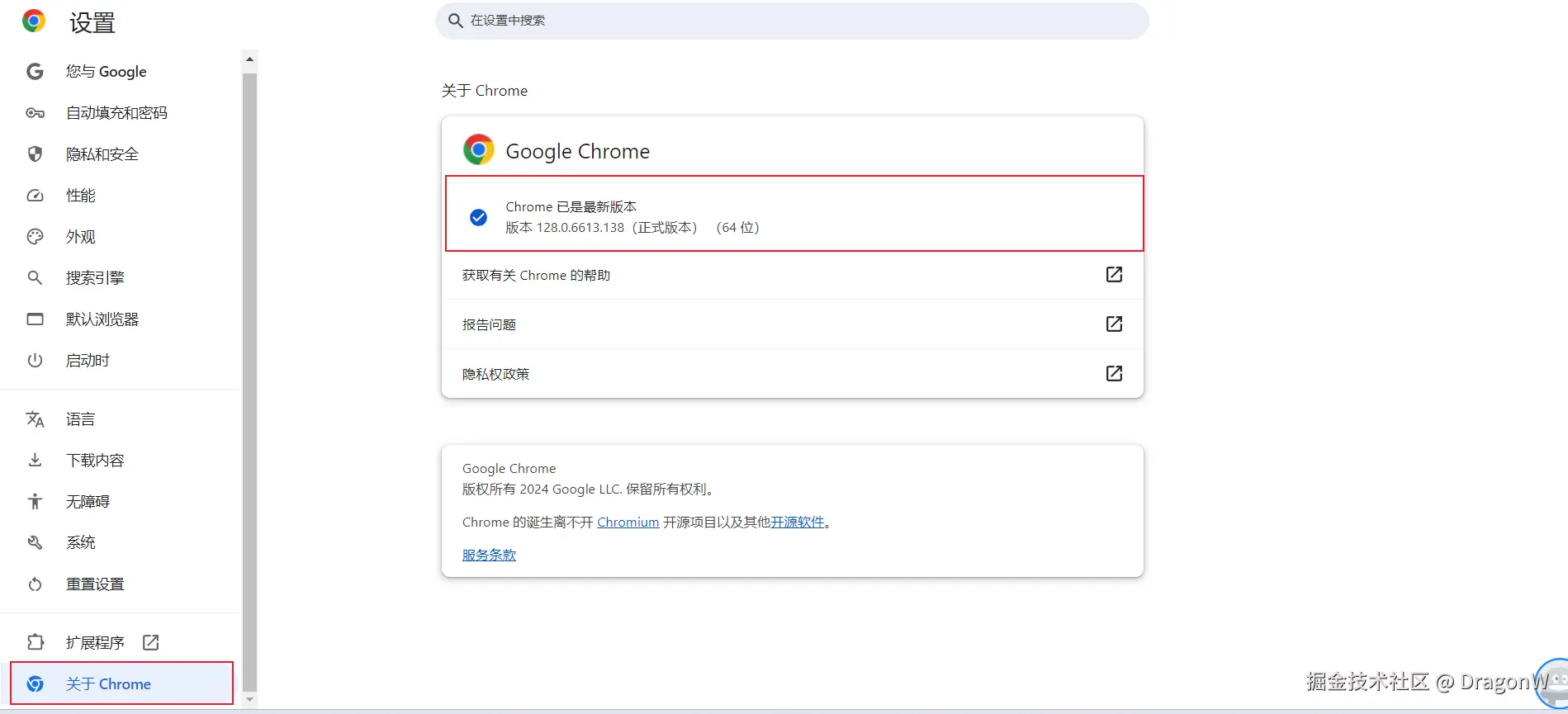Open the Chromium hyperlink

pos(628,522)
